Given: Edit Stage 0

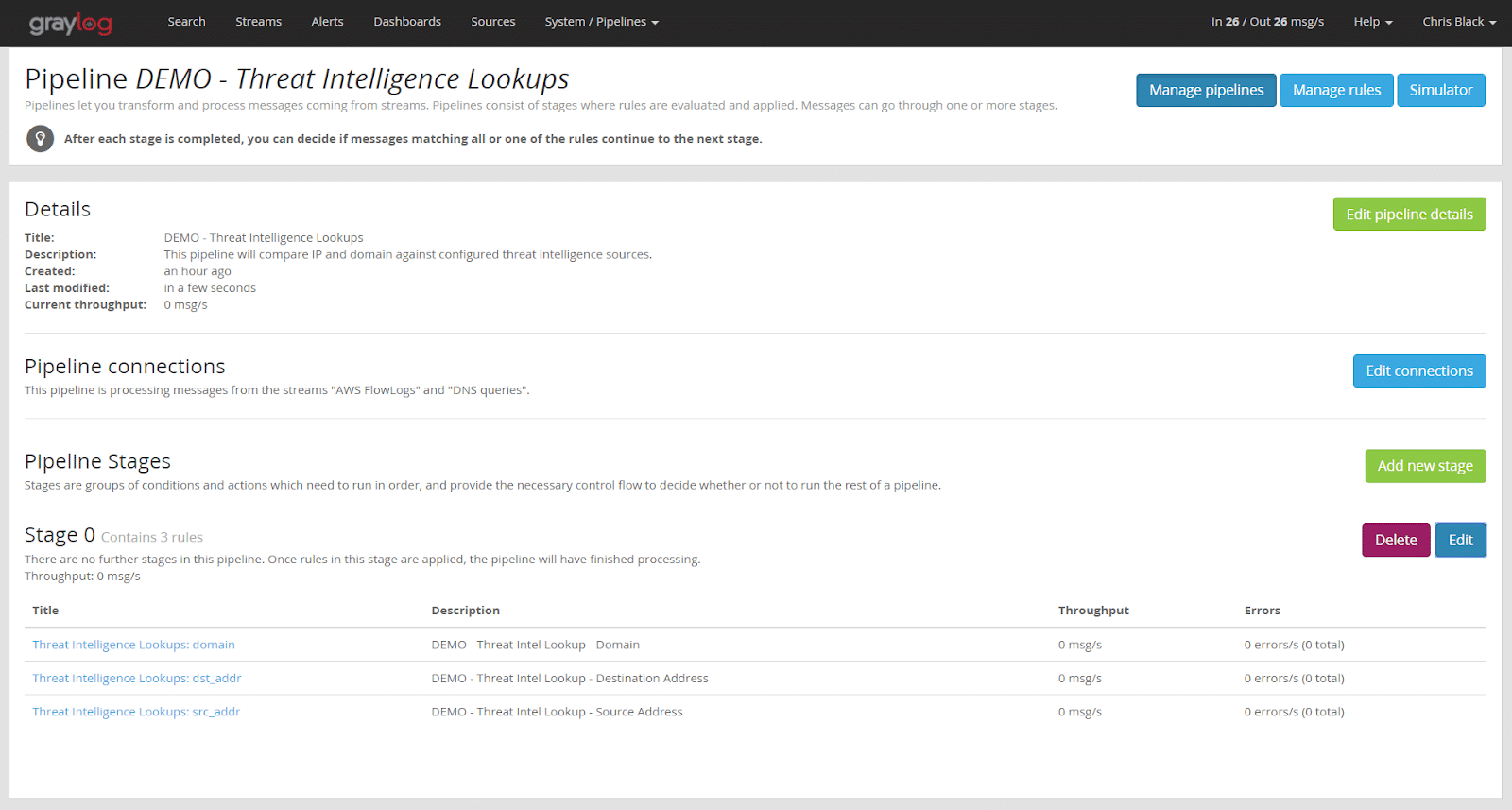Looking at the screenshot, I should click(x=1460, y=541).
